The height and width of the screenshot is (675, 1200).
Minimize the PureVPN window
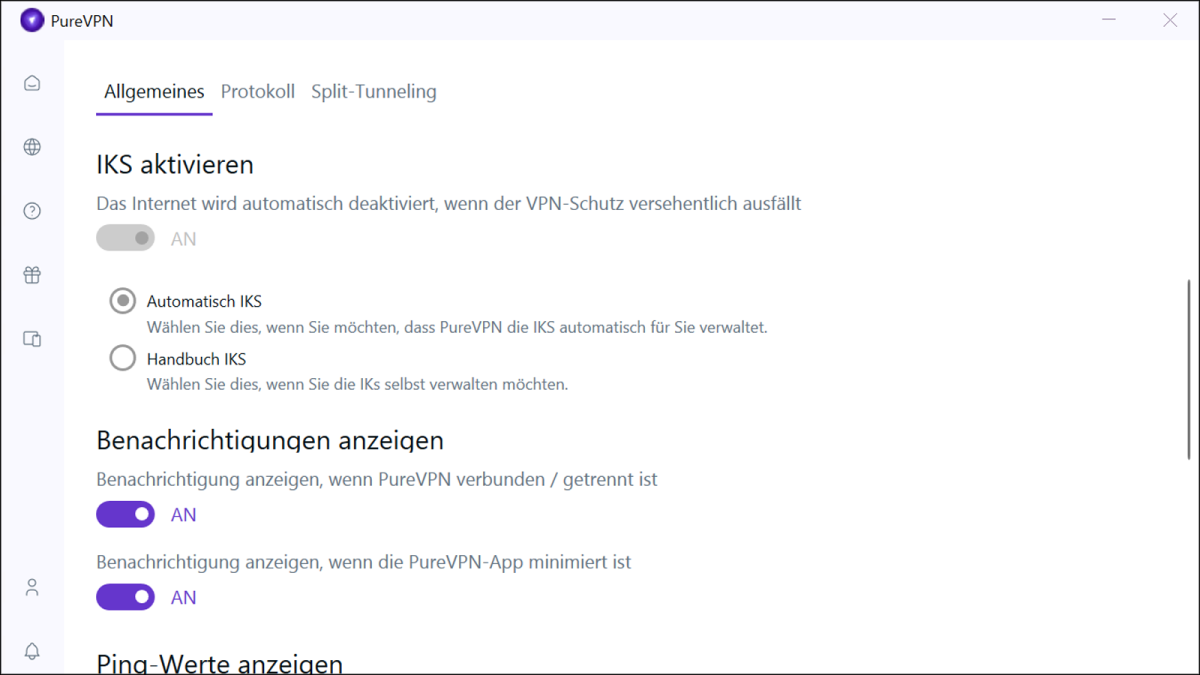1109,20
